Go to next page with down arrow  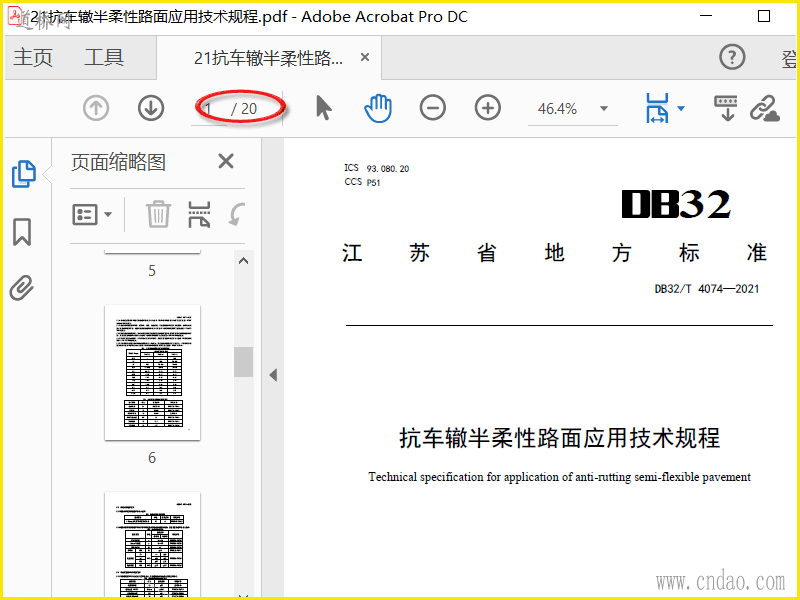point(151,108)
